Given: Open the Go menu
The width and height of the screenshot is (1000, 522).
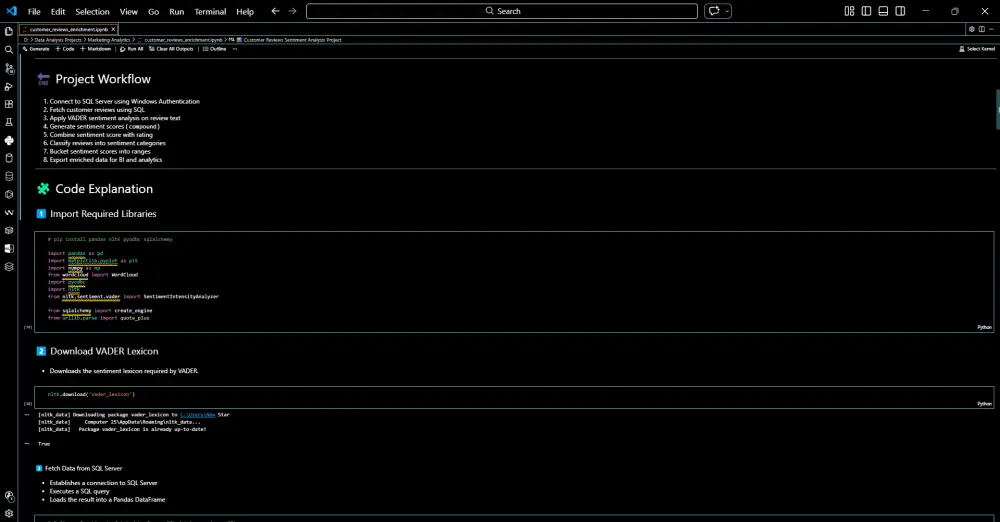Looking at the screenshot, I should (154, 11).
